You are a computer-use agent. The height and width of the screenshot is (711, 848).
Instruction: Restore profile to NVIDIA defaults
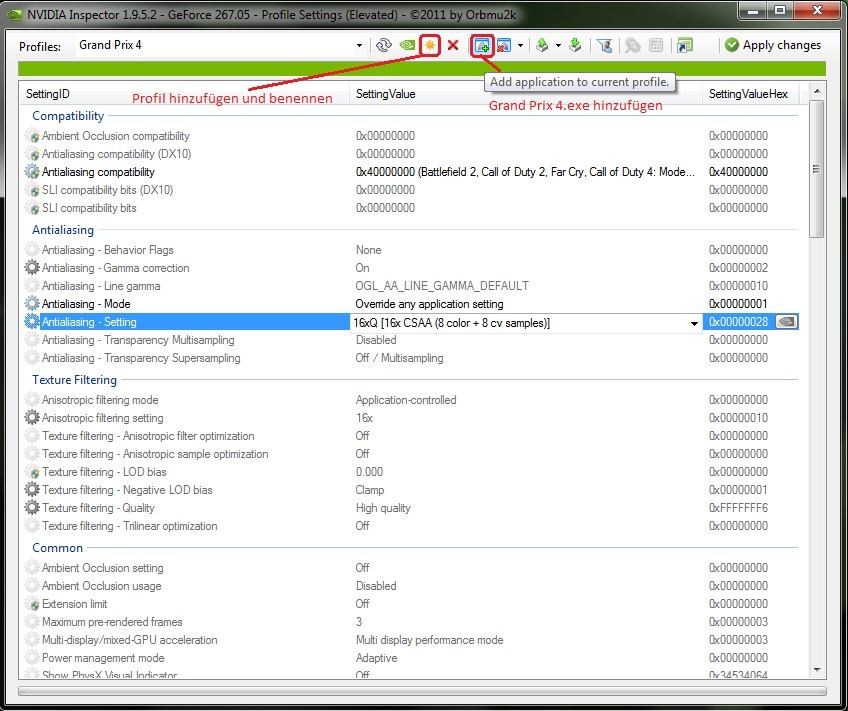[407, 45]
